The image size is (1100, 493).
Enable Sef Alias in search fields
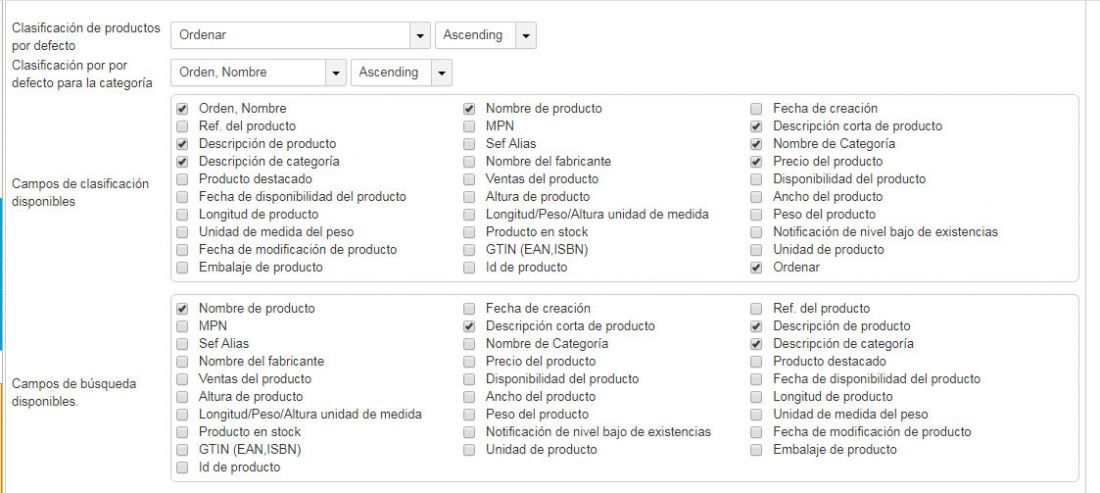point(182,344)
